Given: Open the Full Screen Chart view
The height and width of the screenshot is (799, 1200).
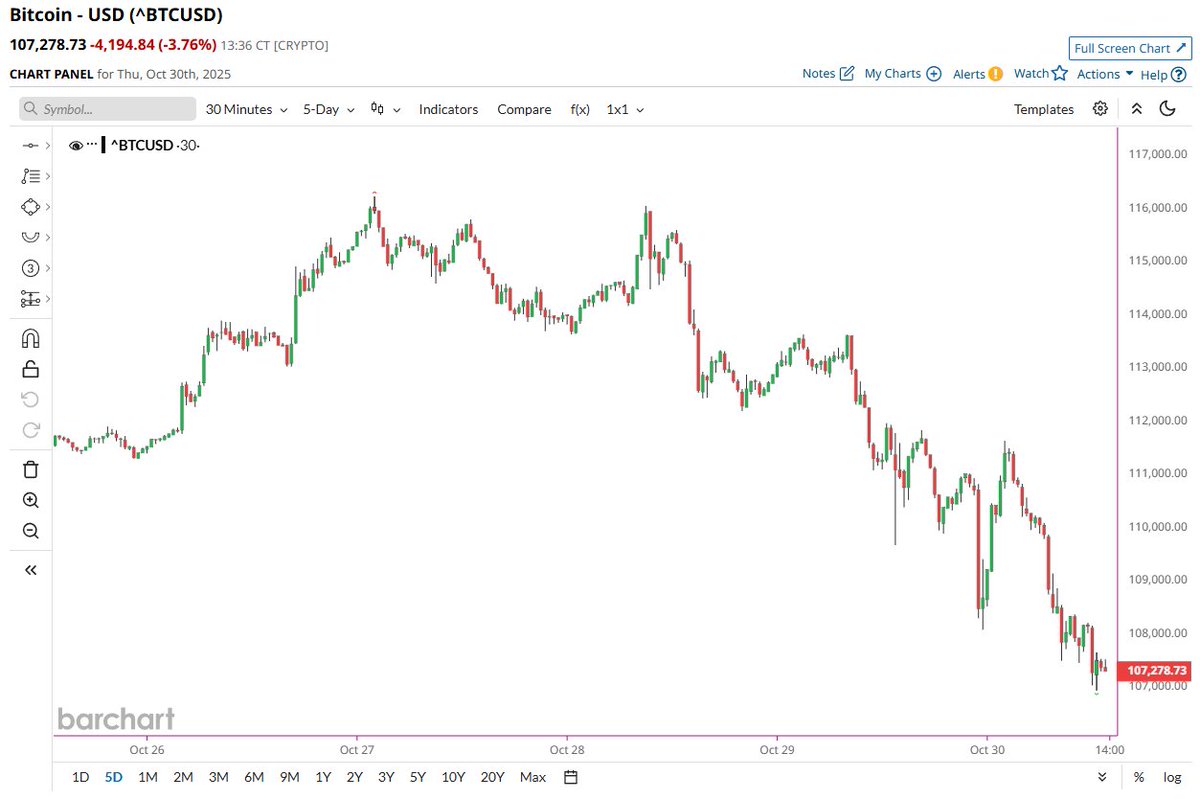Looking at the screenshot, I should [1129, 48].
